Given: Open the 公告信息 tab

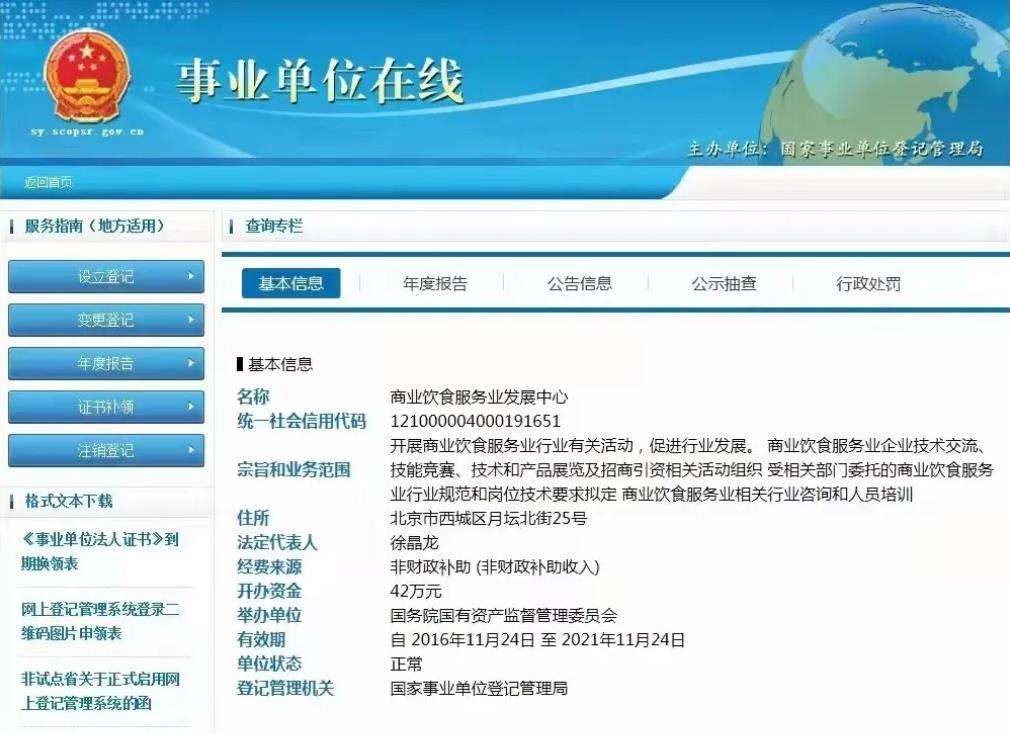Looking at the screenshot, I should pyautogui.click(x=579, y=284).
